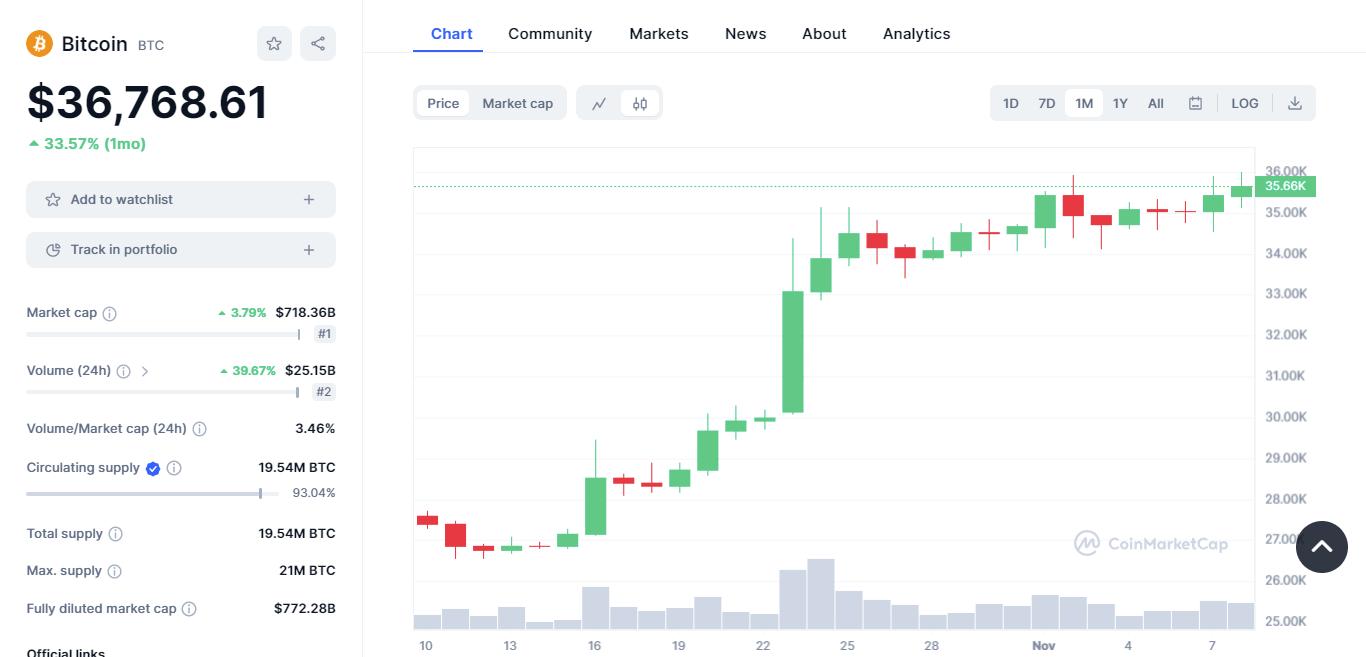Set chart range to 1Y

pyautogui.click(x=1120, y=103)
